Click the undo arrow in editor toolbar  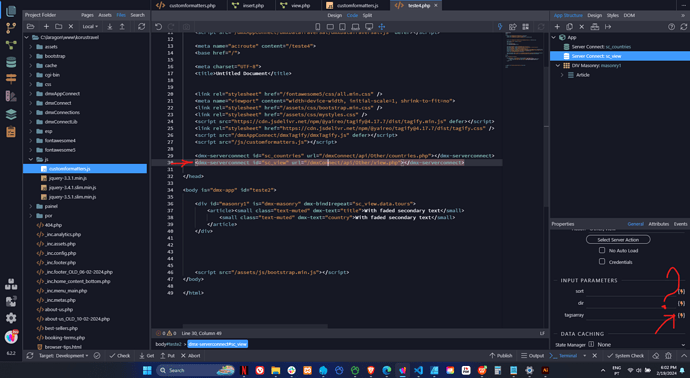pyautogui.click(x=158, y=27)
